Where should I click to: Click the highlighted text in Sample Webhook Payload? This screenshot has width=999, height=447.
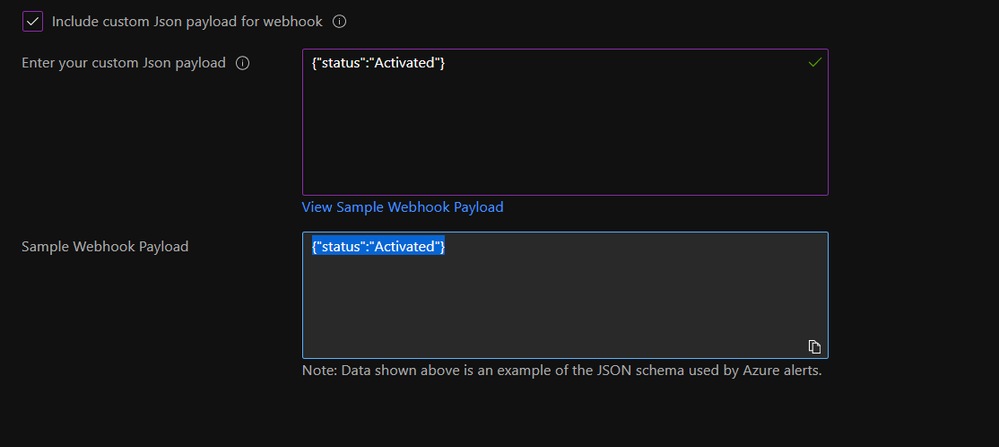[x=378, y=246]
